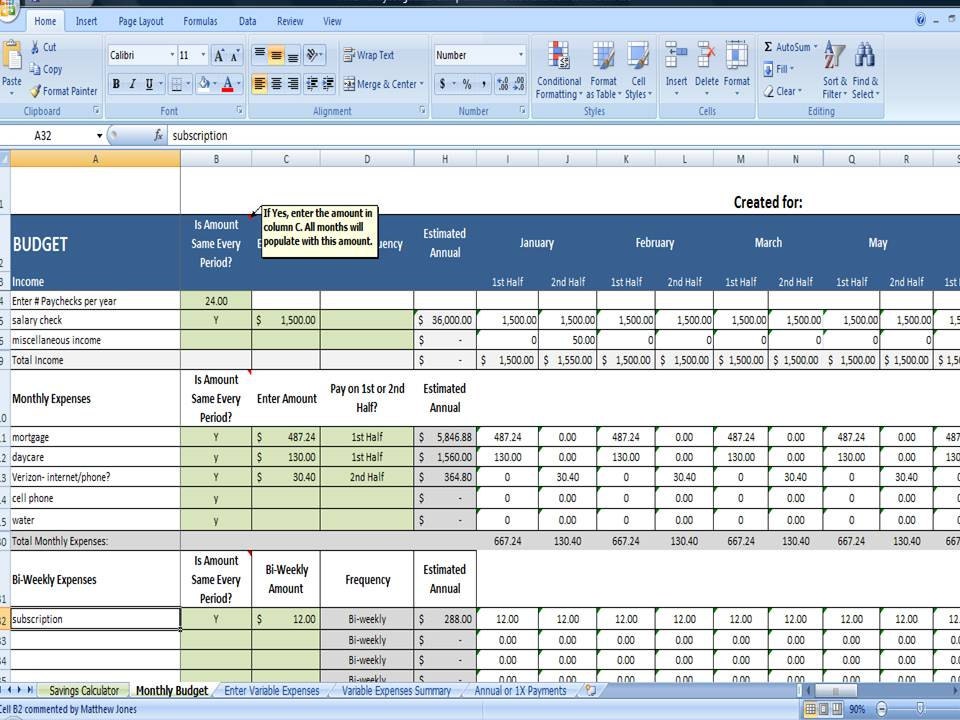The height and width of the screenshot is (720, 960).
Task: Switch to the Formulas tab
Action: tap(200, 21)
